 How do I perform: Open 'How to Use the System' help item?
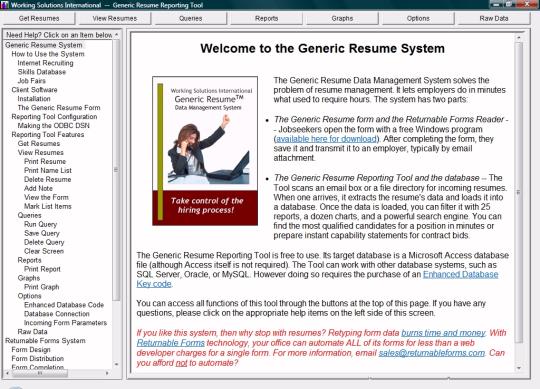48,54
